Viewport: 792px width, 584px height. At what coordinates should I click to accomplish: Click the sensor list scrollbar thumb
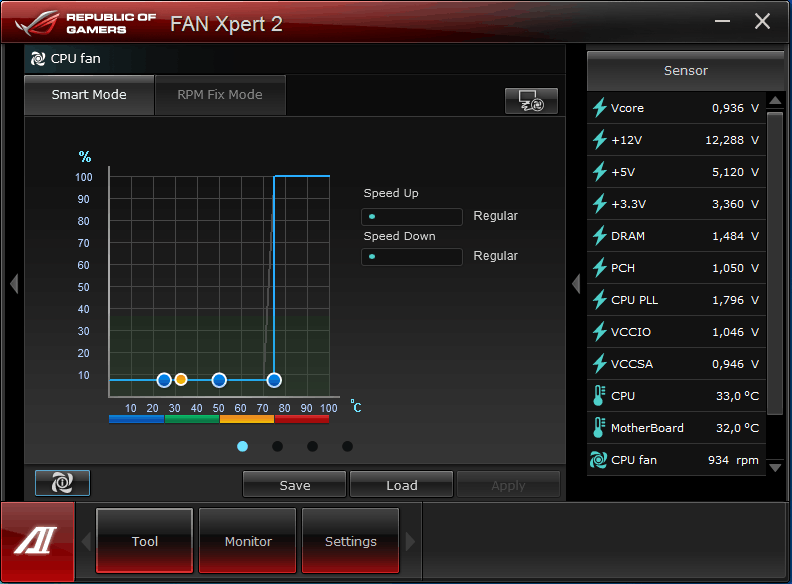click(x=775, y=263)
